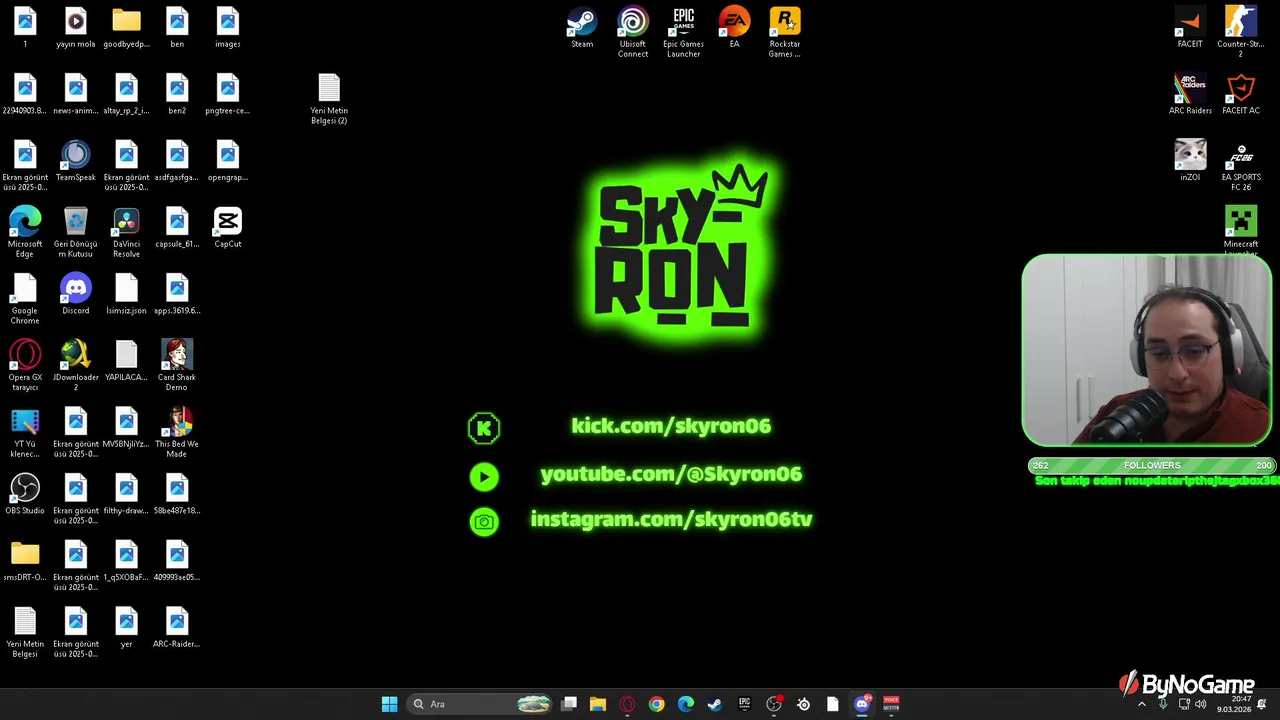The image size is (1280, 720).
Task: Select the news-anim... file icon
Action: (x=76, y=95)
